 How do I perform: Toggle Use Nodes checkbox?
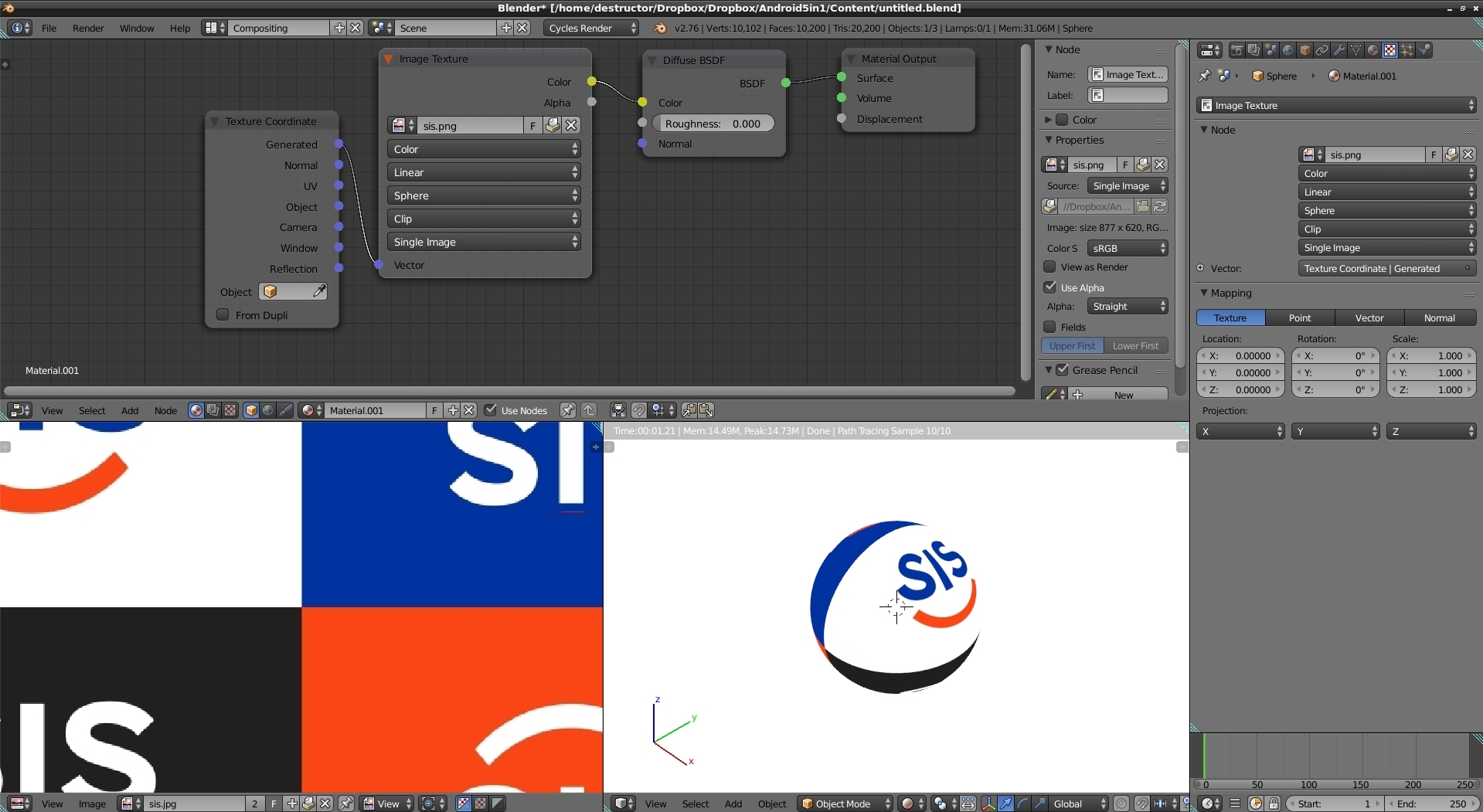[x=491, y=410]
